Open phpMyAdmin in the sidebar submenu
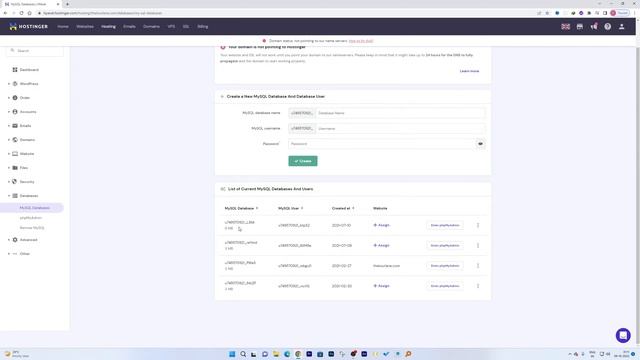 pos(31,218)
